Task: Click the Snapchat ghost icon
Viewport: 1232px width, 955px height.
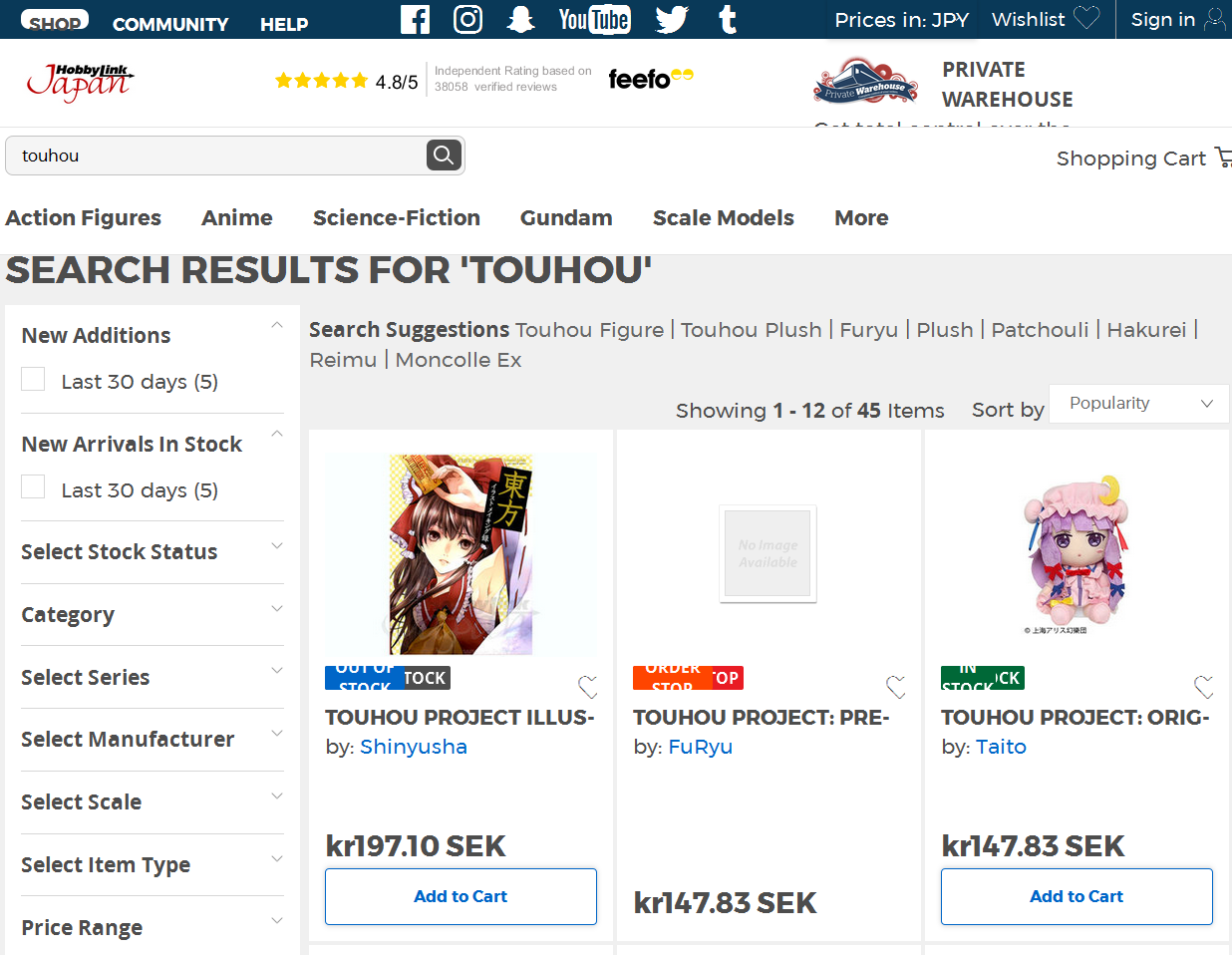Action: coord(520,19)
